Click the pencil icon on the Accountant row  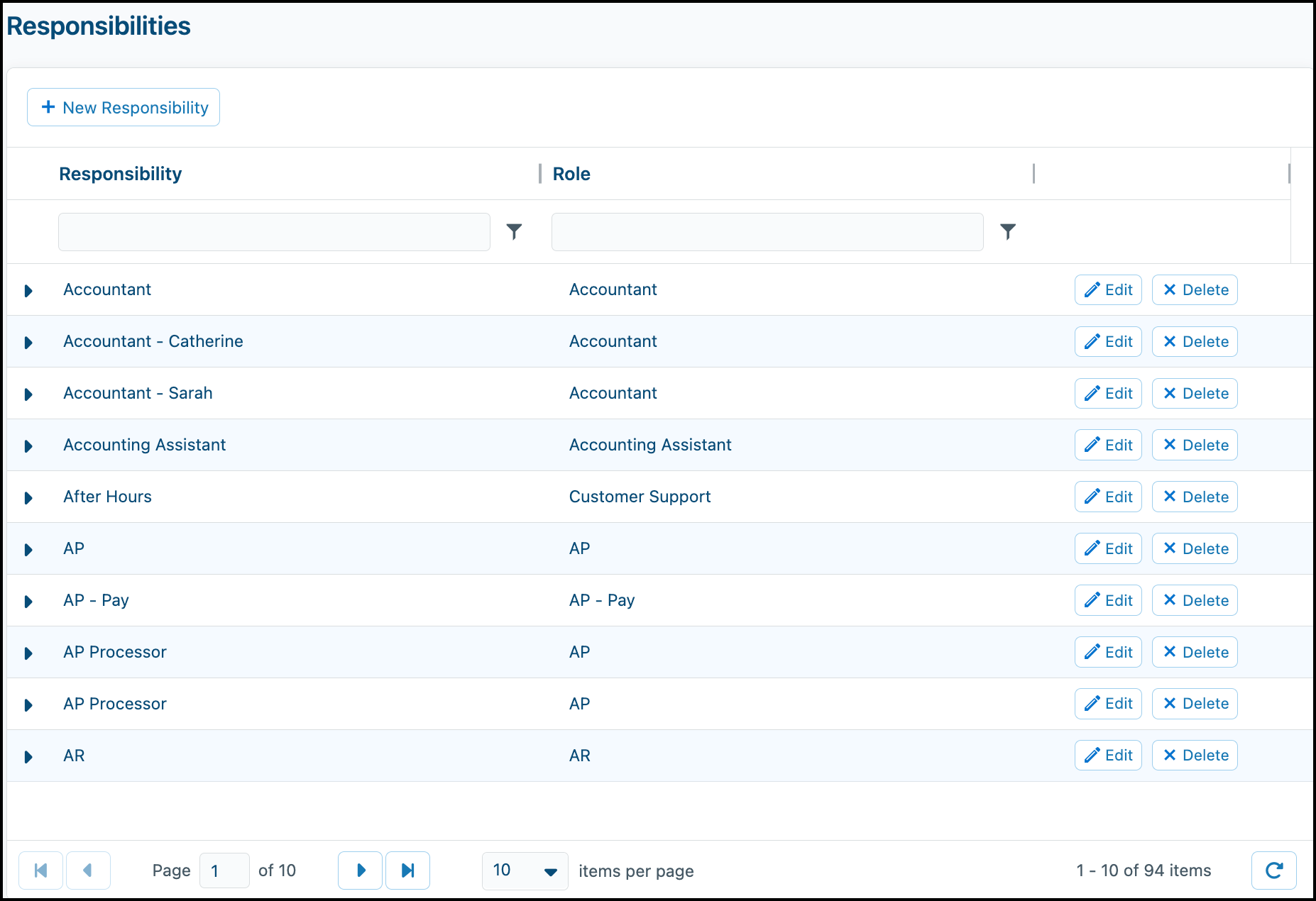pyautogui.click(x=1092, y=289)
